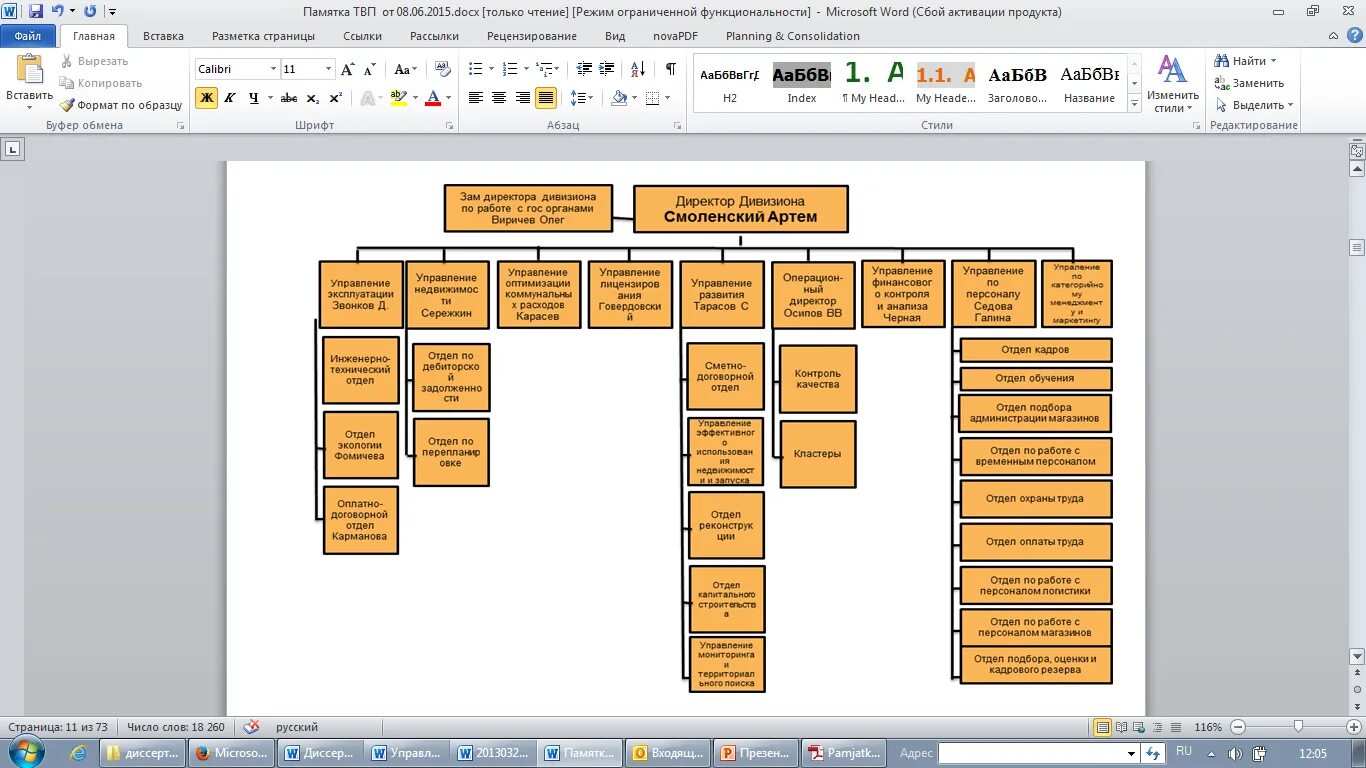Viewport: 1366px width, 768px height.
Task: Click the Undo arrow in Quick Access toolbar
Action: pos(58,12)
